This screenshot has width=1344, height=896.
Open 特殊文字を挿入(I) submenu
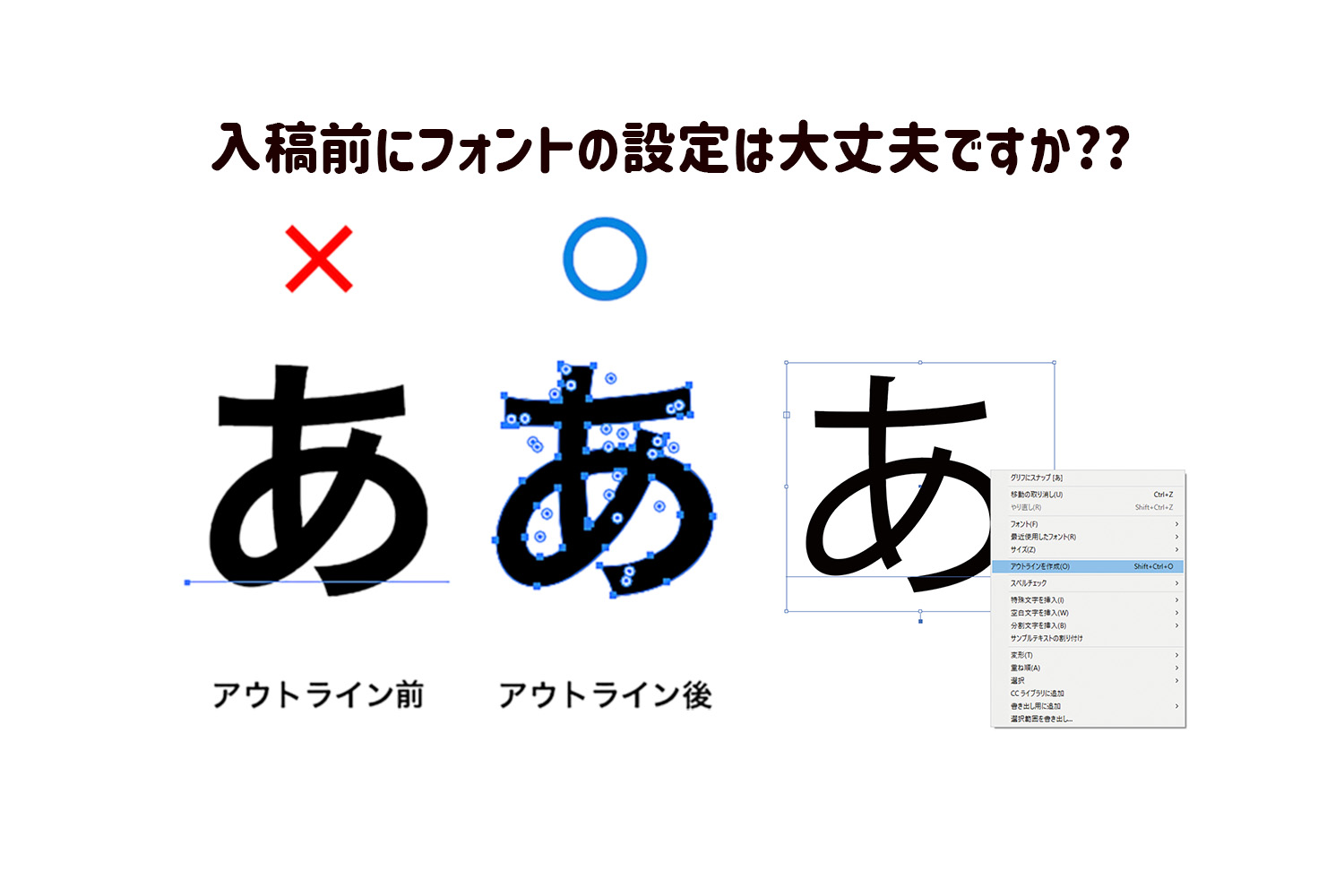pos(1088,600)
